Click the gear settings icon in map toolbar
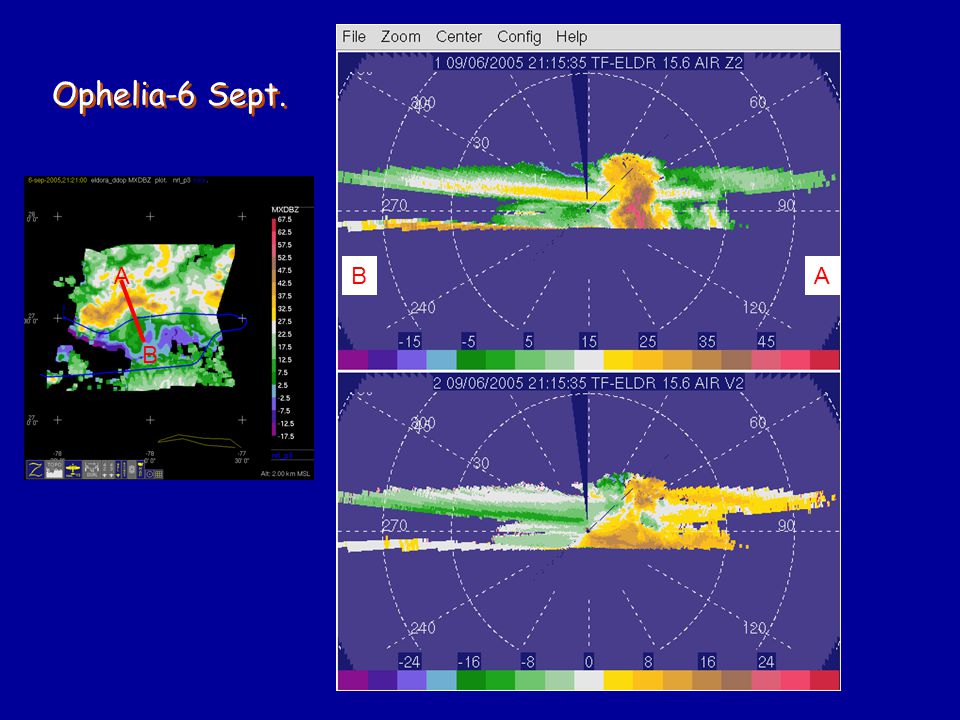The width and height of the screenshot is (960, 720). pos(132,470)
